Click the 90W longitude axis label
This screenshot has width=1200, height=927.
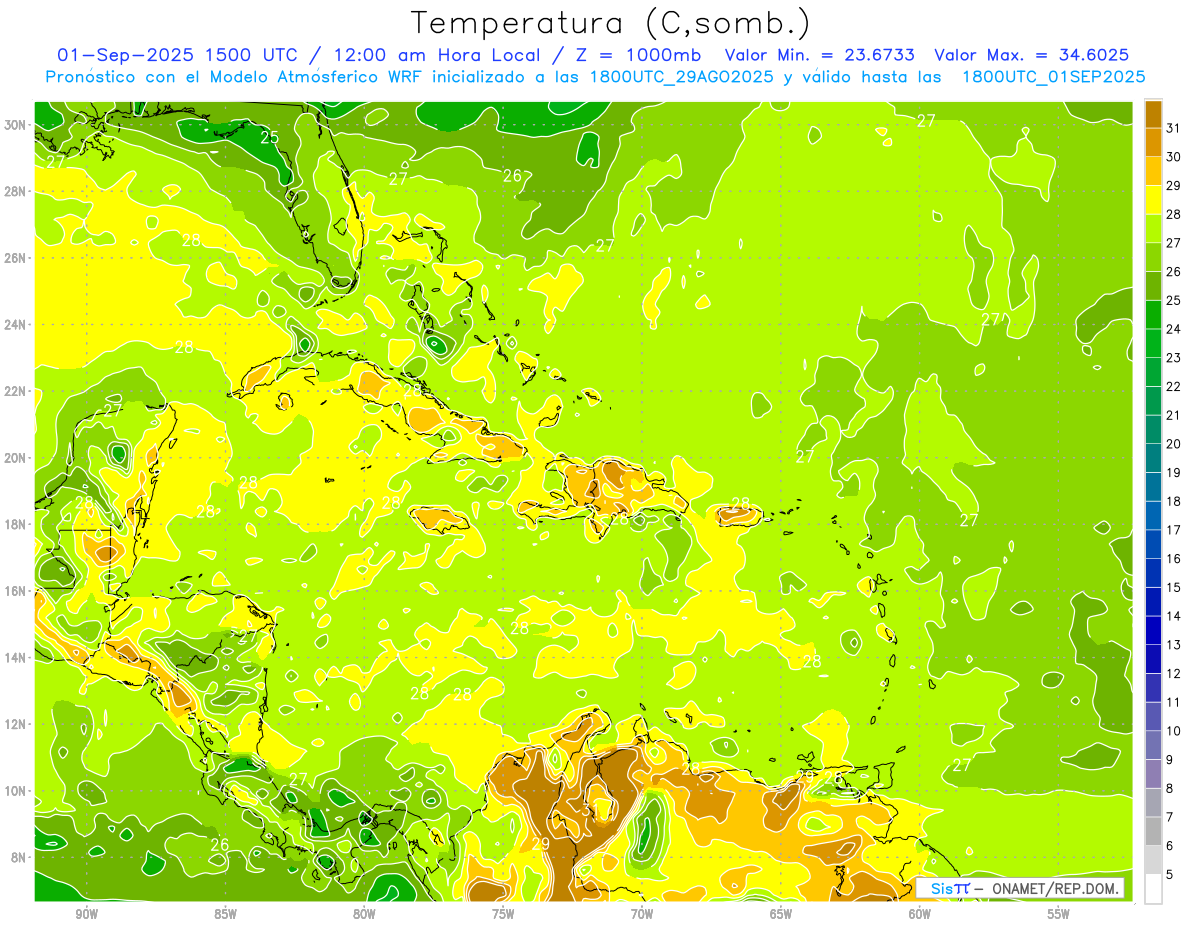tap(86, 914)
